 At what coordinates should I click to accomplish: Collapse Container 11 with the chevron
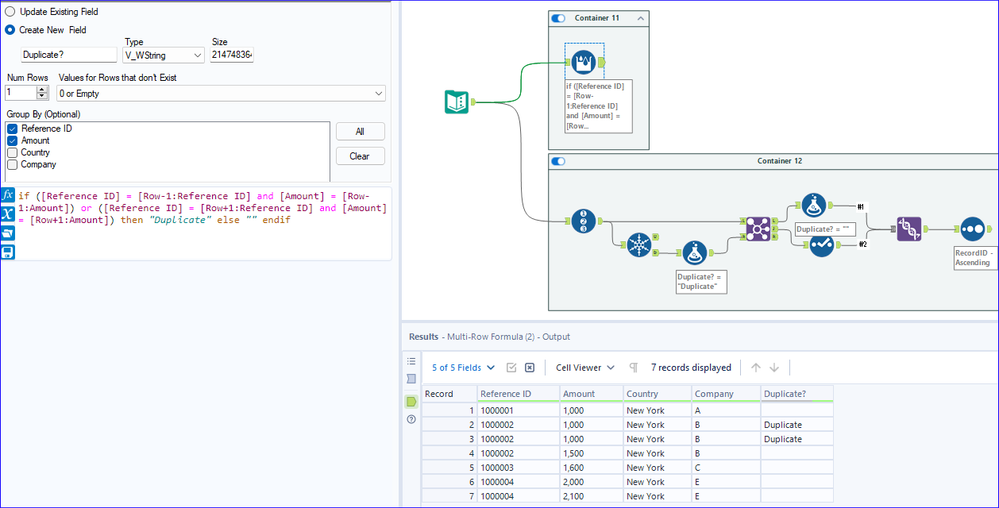pos(640,18)
